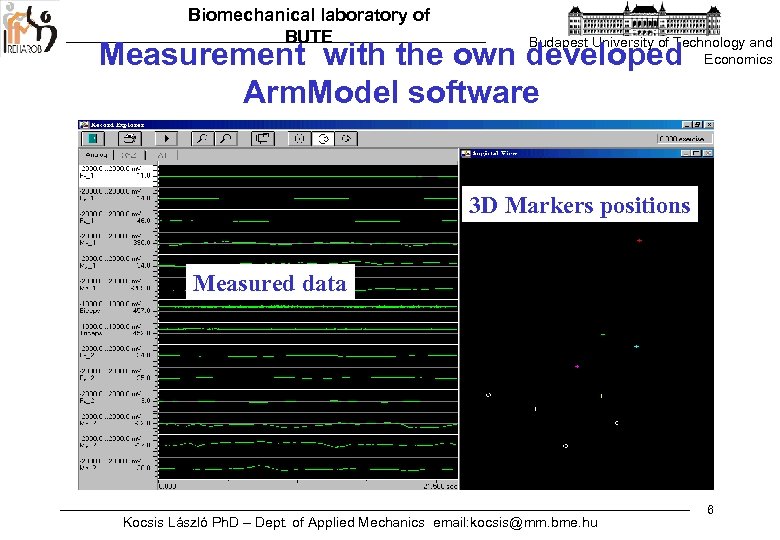Switch to the Analog tab

click(97, 155)
